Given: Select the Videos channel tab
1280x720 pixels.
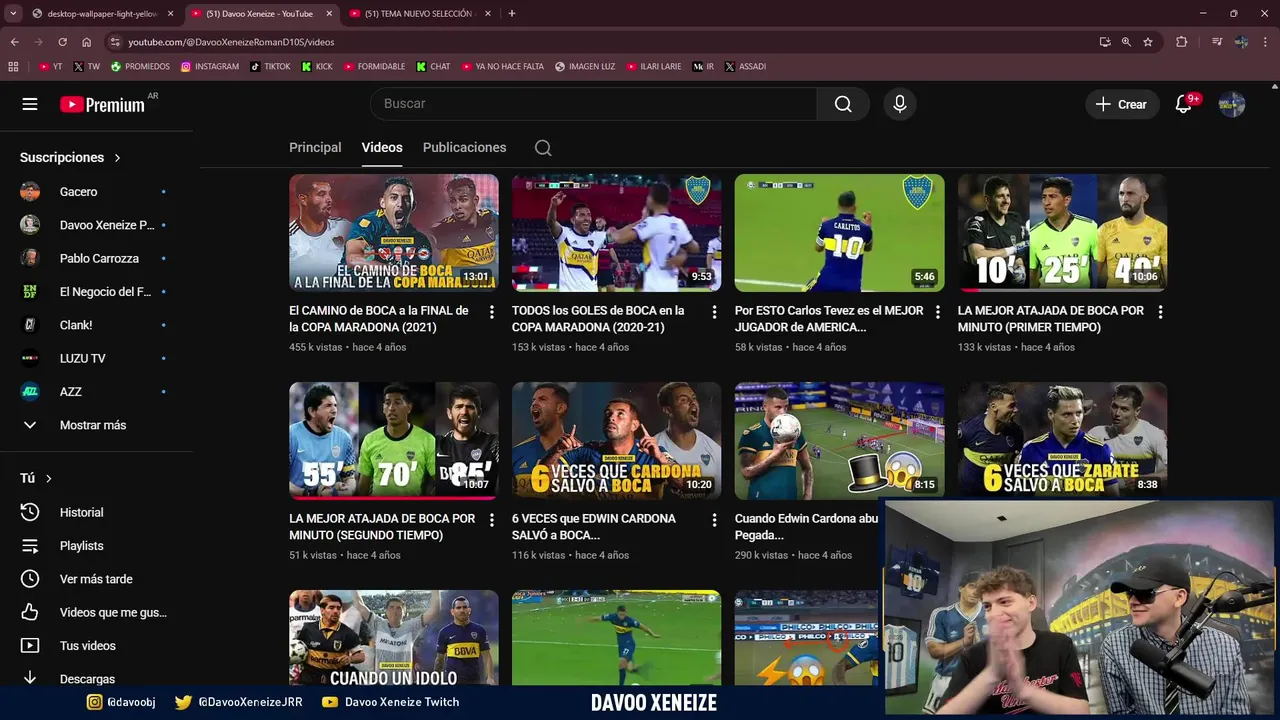Looking at the screenshot, I should click(382, 147).
